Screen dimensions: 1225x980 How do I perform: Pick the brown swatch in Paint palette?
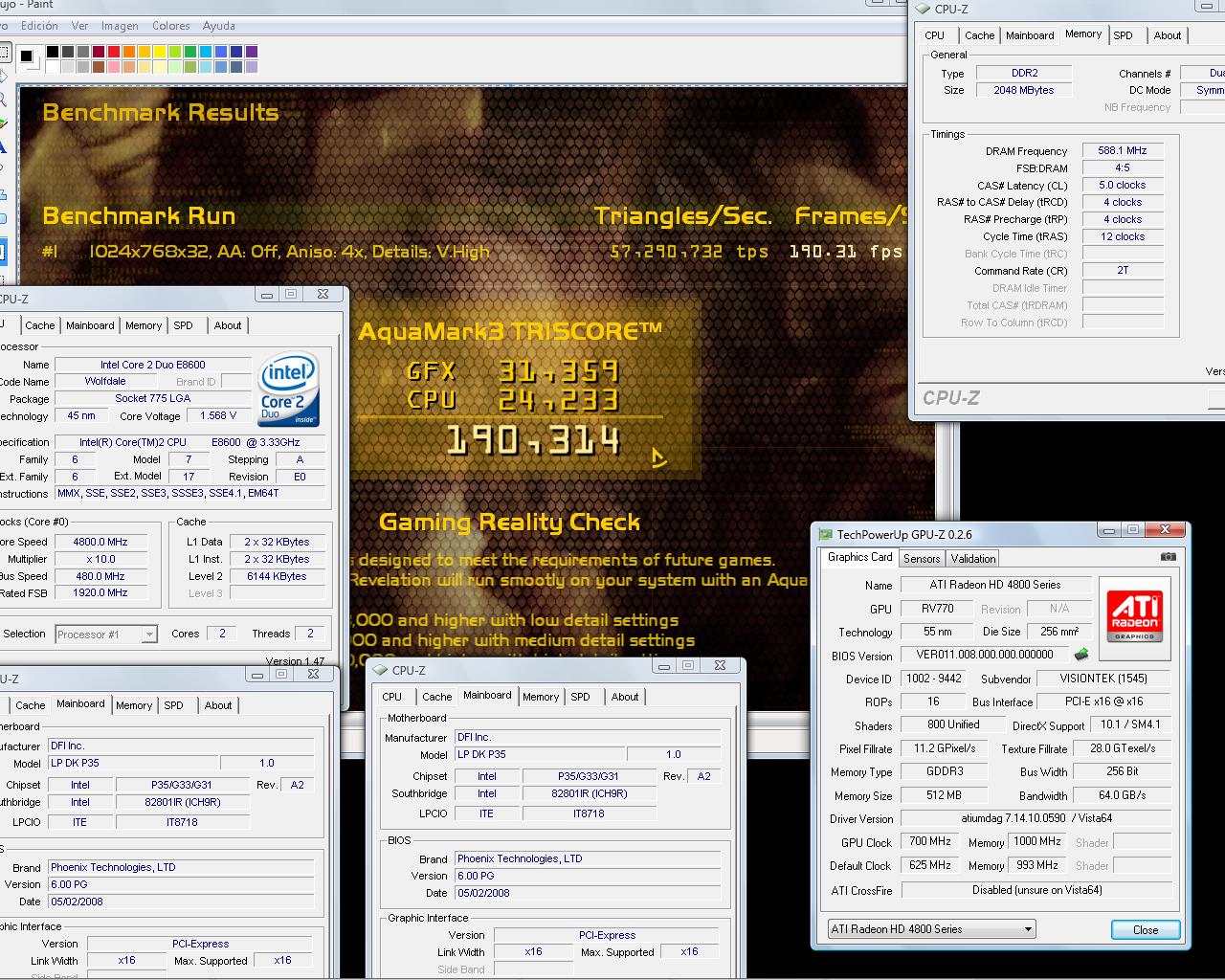[99, 67]
